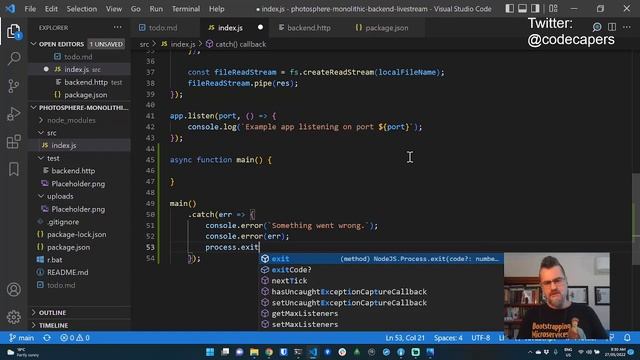640x360 pixels.
Task: Open Placeholder.png in uploads folder
Action: click(78, 209)
